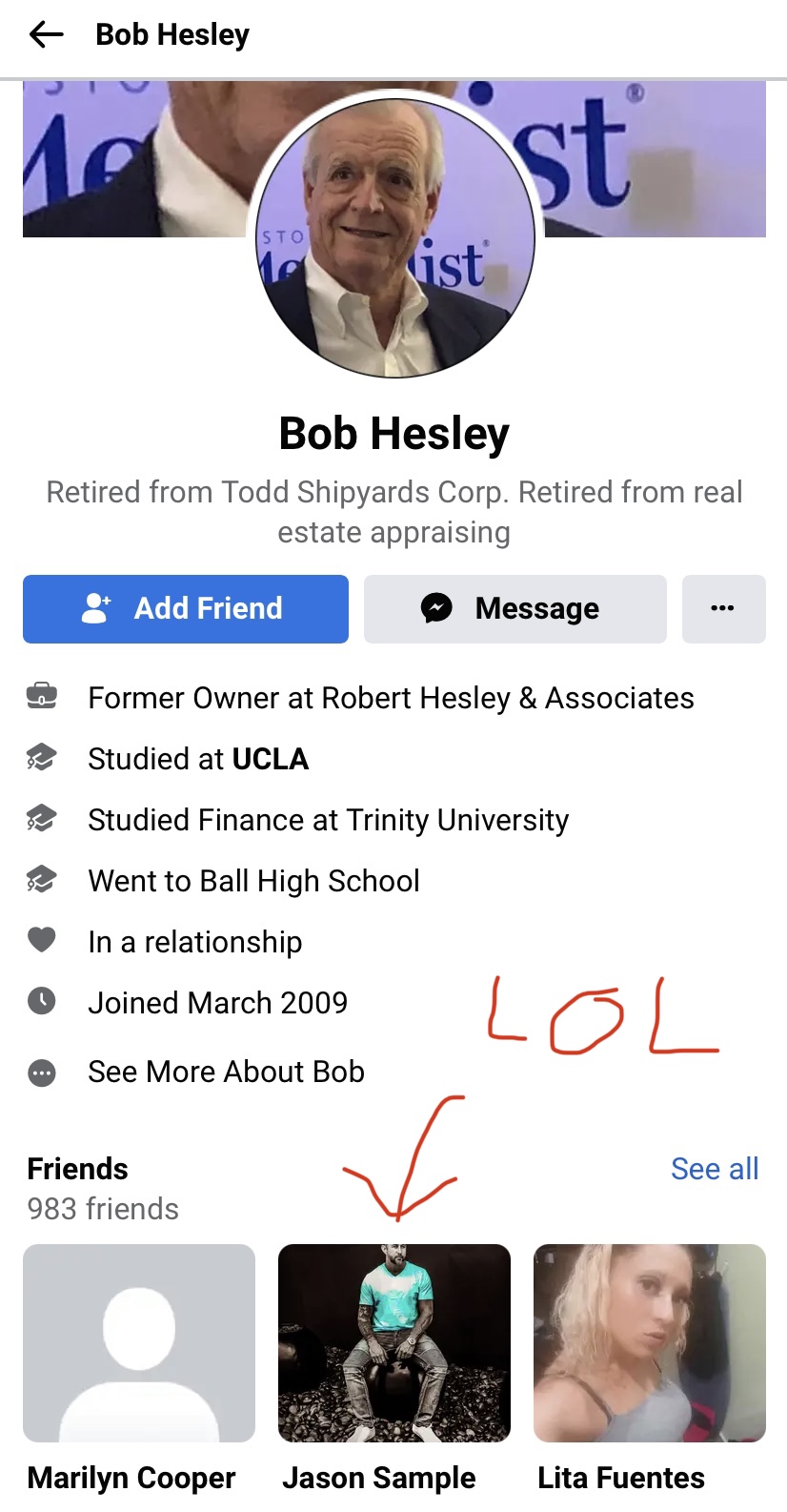Click the heart relationship icon

pos(41,940)
